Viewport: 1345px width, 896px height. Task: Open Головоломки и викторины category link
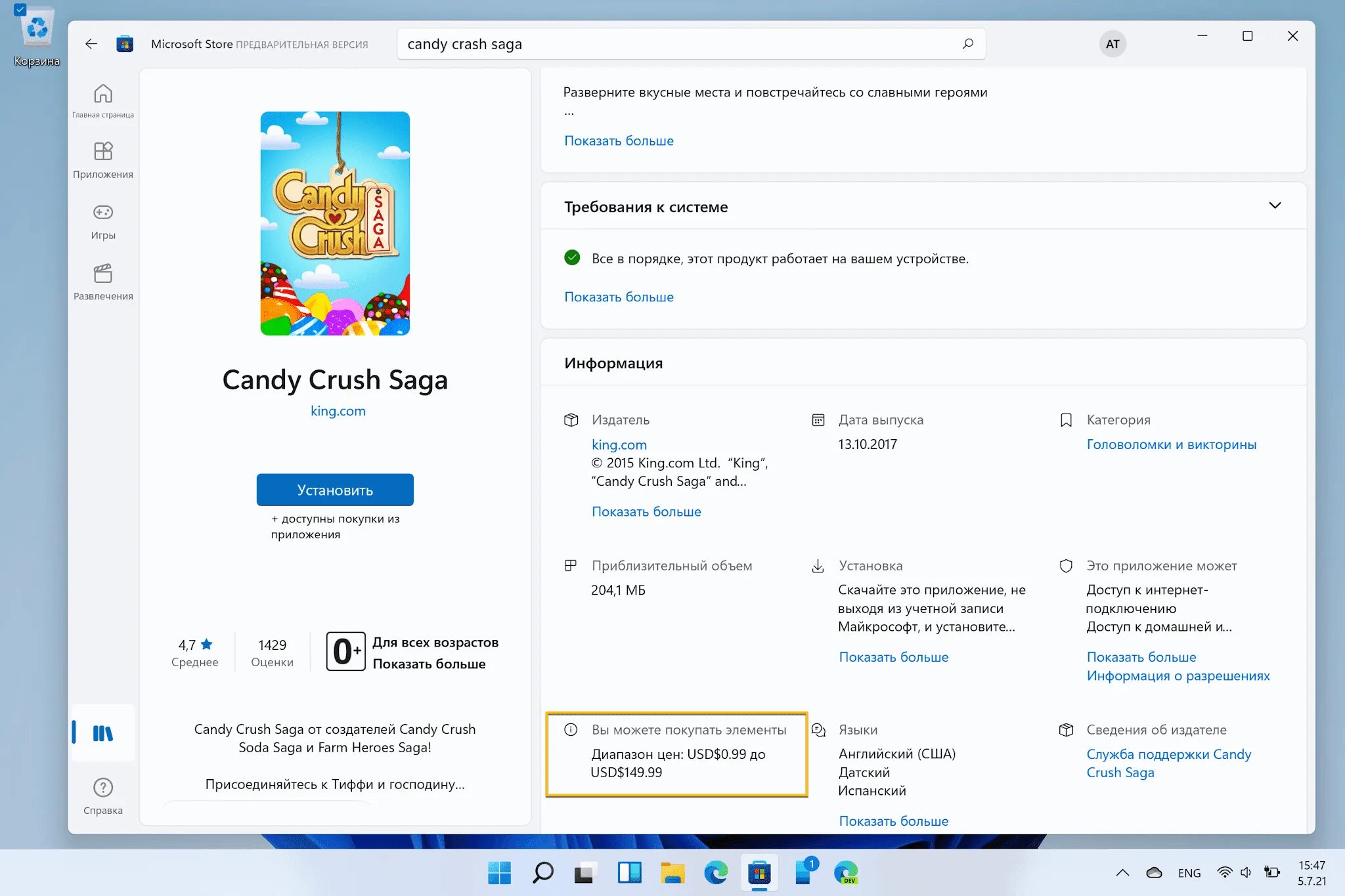point(1171,444)
